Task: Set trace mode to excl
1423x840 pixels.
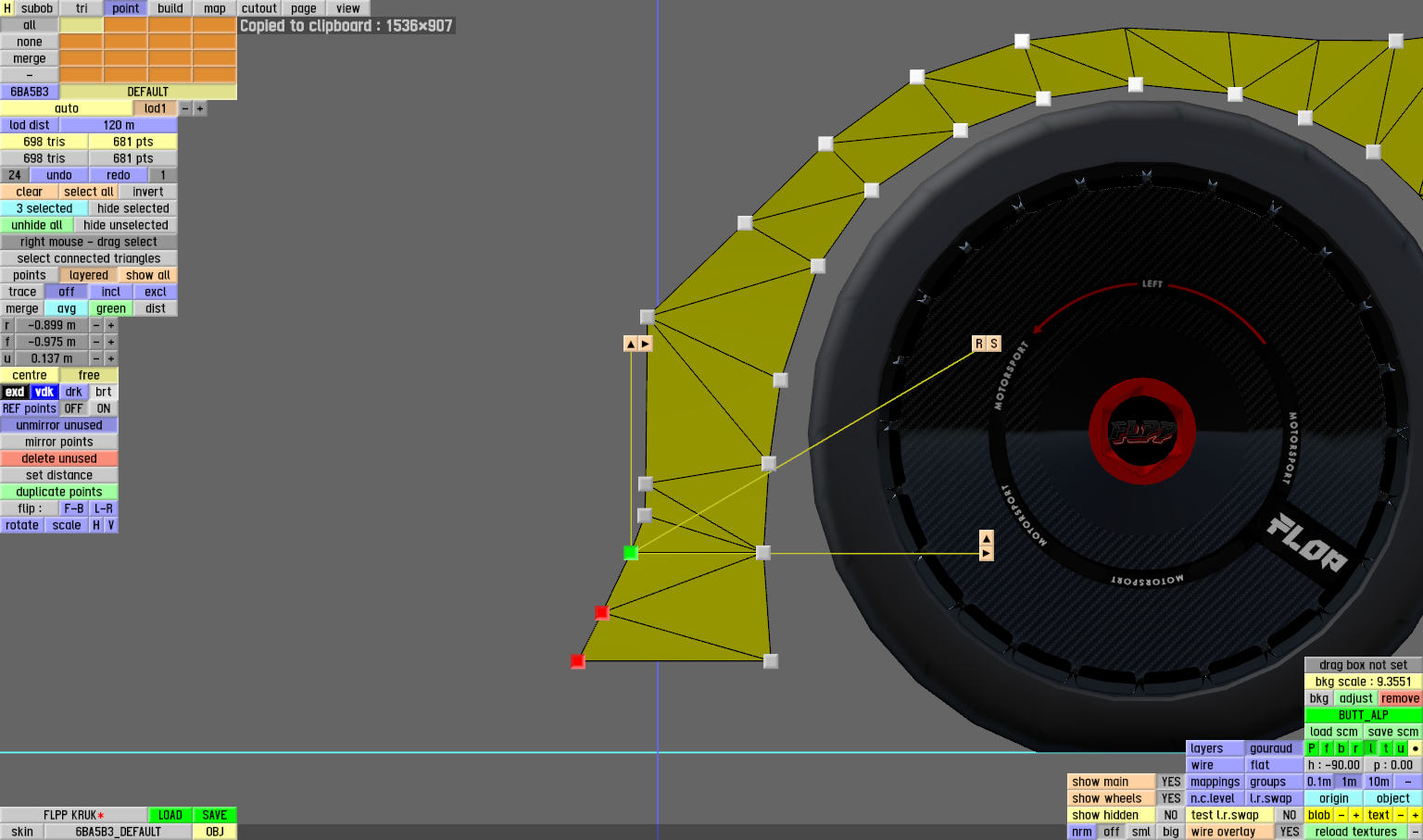Action: tap(156, 292)
